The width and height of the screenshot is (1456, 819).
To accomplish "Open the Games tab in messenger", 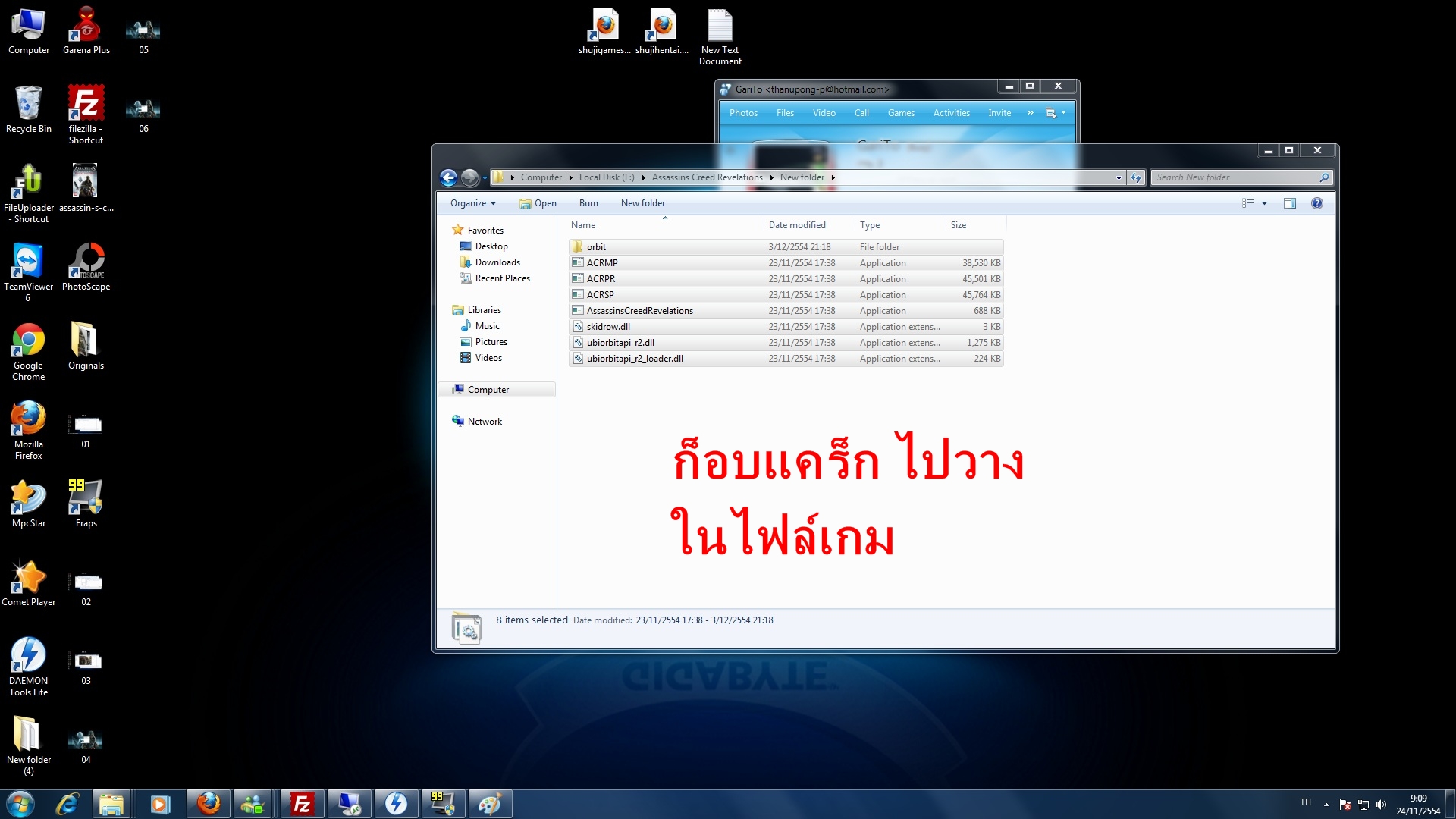I will click(x=901, y=113).
